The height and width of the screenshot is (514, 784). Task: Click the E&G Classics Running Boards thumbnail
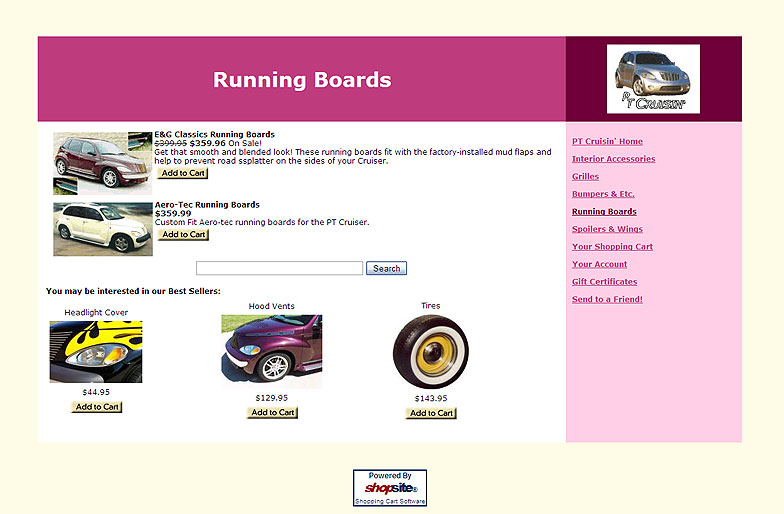[102, 163]
